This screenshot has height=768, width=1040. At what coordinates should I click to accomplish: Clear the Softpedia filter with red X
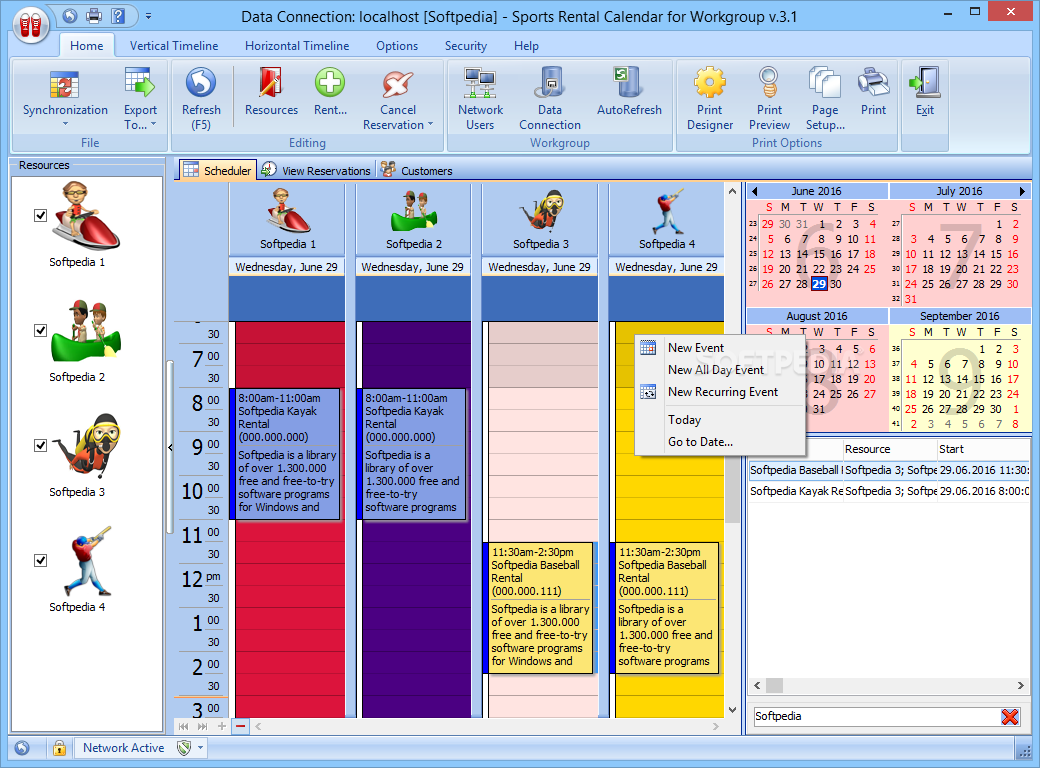[x=1009, y=716]
